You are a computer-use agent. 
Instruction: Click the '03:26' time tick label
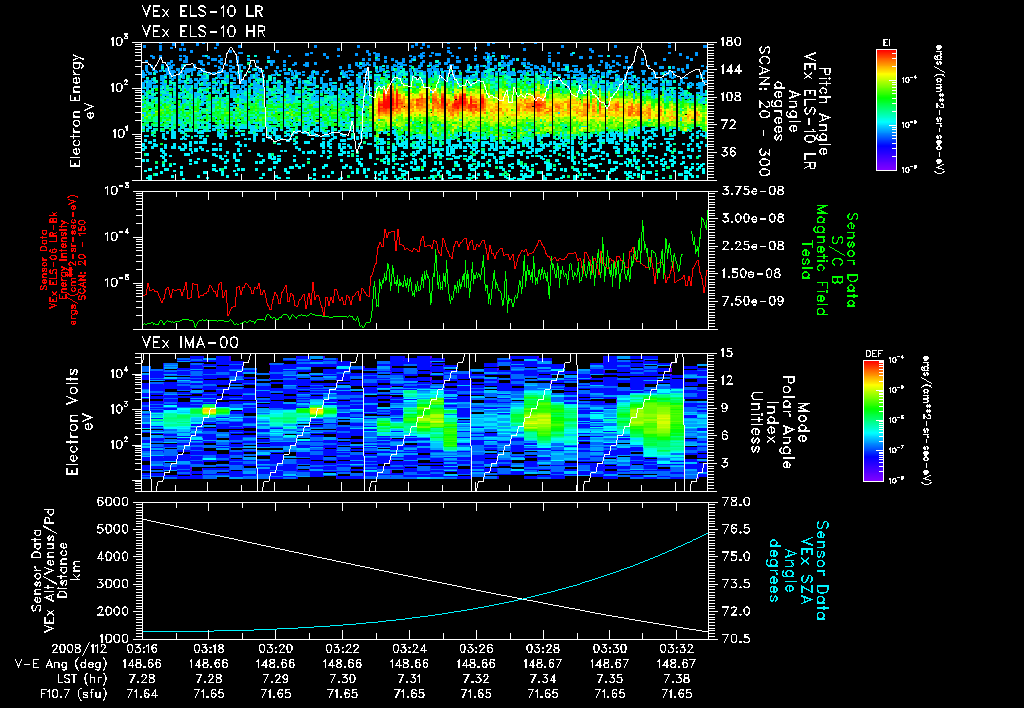[x=476, y=649]
